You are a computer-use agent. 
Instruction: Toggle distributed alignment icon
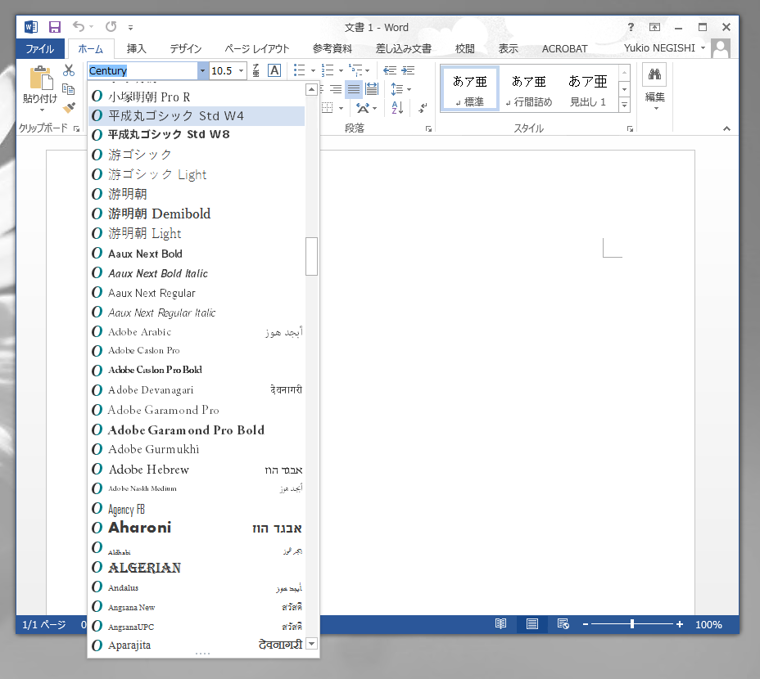(372, 89)
